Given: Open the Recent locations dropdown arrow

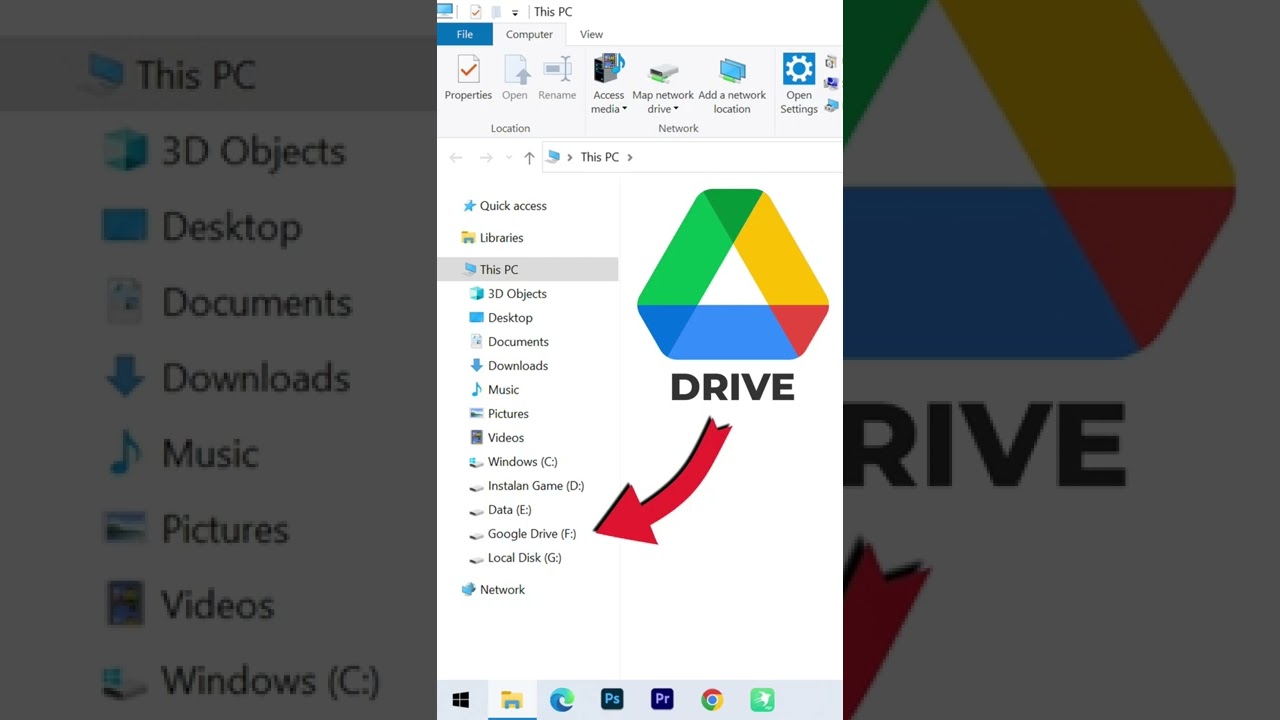Looking at the screenshot, I should (508, 158).
